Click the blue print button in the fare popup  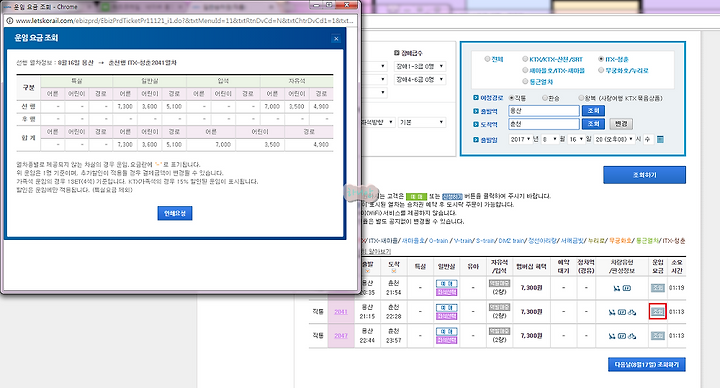[175, 213]
